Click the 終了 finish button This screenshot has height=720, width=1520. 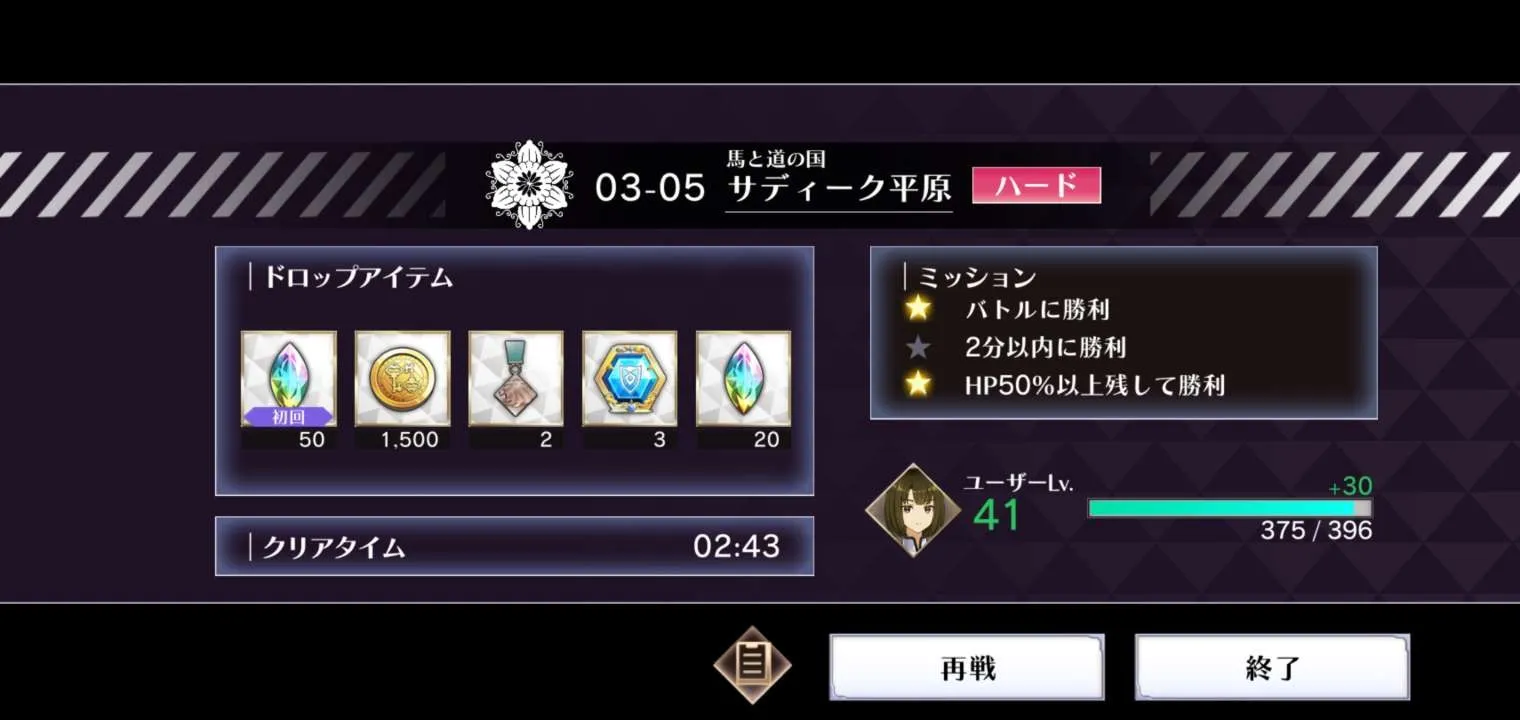coord(1272,667)
